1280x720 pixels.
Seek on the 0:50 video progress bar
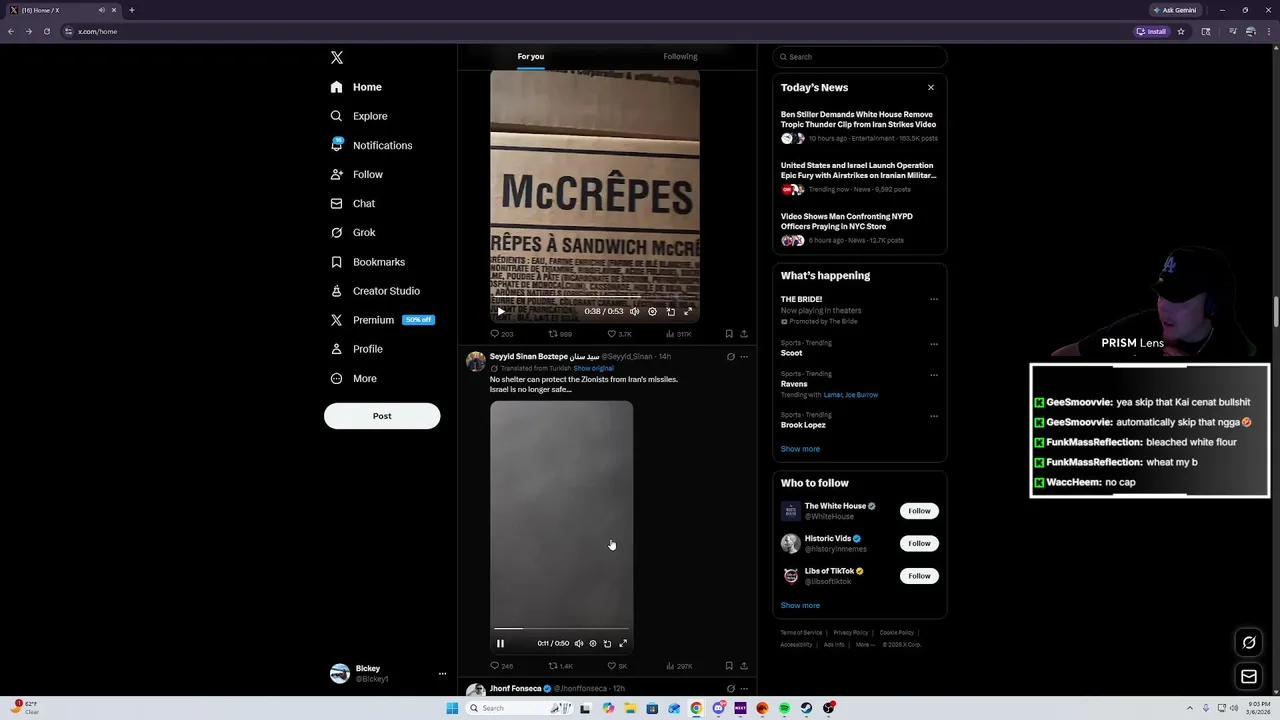[x=561, y=629]
